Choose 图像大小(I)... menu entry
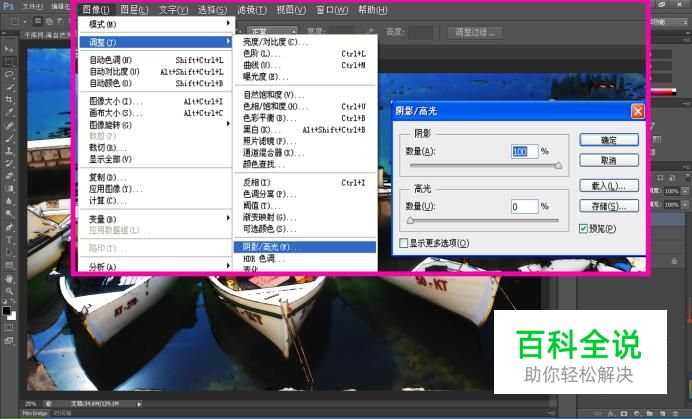This screenshot has height=419, width=692. [x=156, y=101]
